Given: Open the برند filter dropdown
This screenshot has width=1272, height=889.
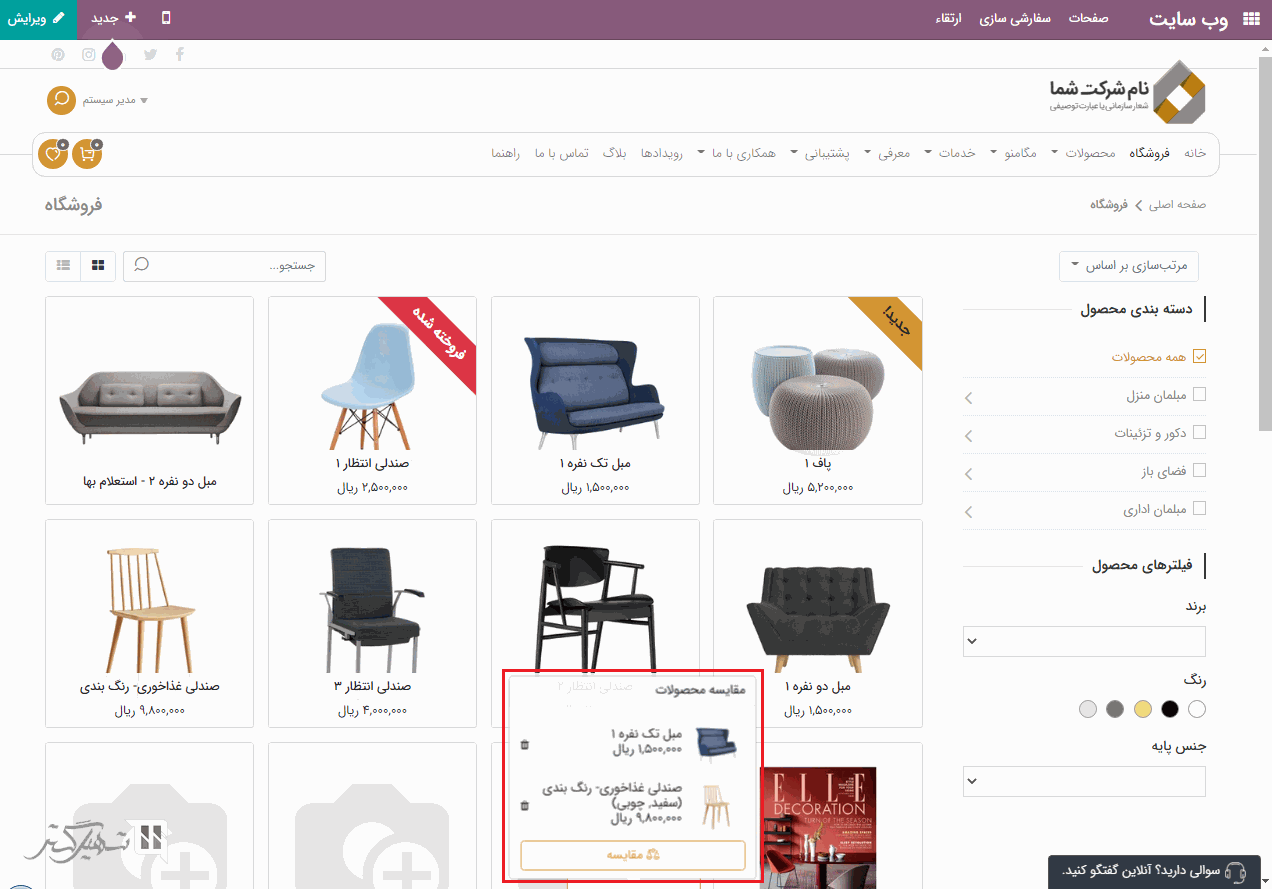Looking at the screenshot, I should [1084, 642].
